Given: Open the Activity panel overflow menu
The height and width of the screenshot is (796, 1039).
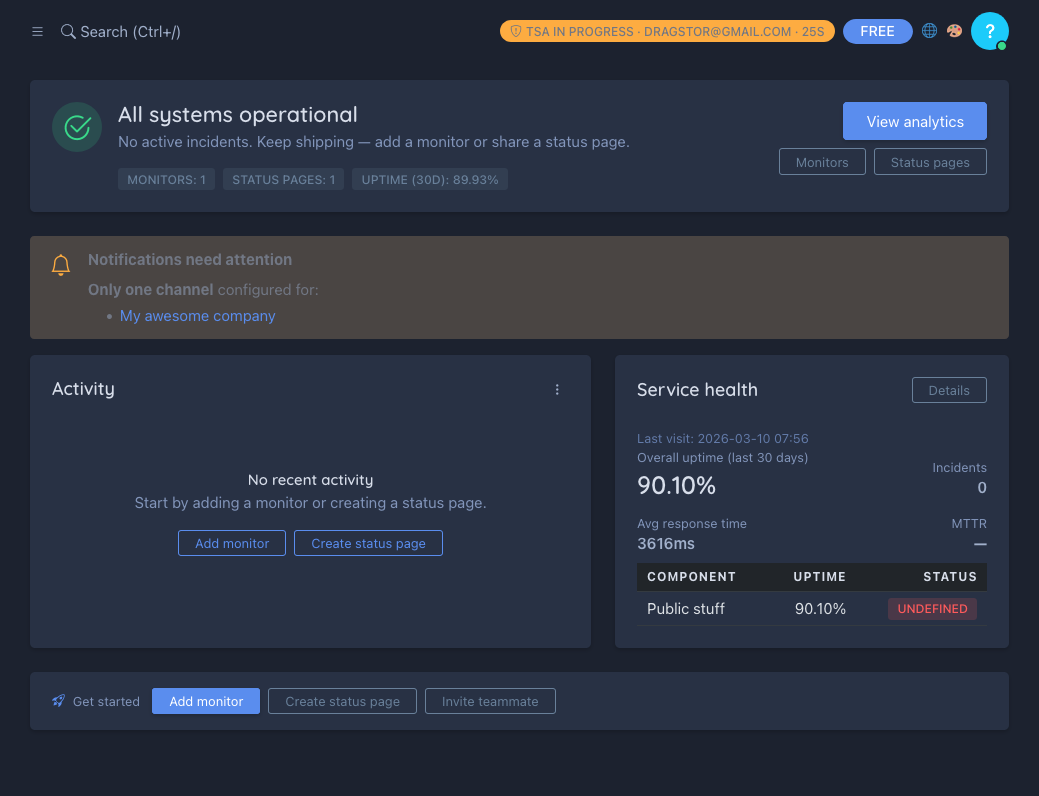Looking at the screenshot, I should [x=557, y=390].
